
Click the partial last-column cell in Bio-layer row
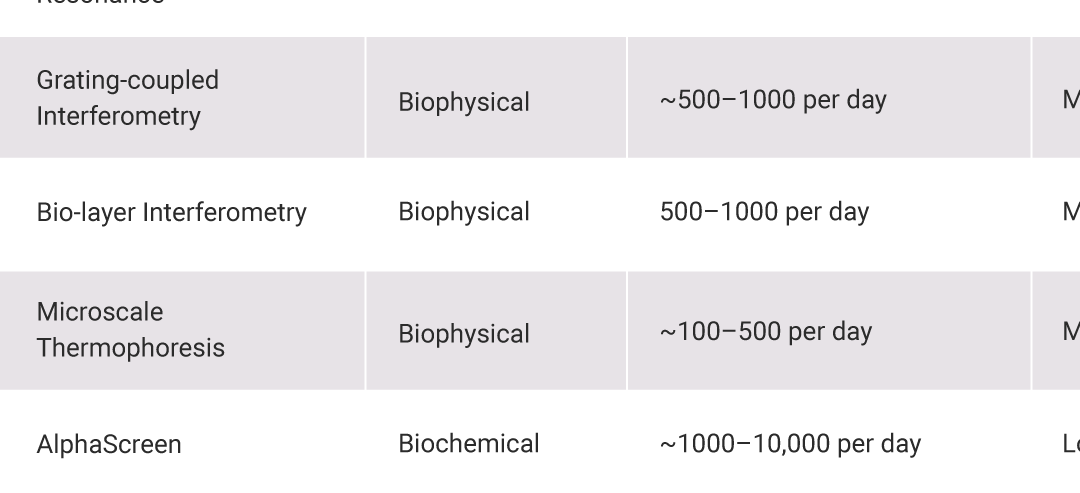[x=1071, y=211]
